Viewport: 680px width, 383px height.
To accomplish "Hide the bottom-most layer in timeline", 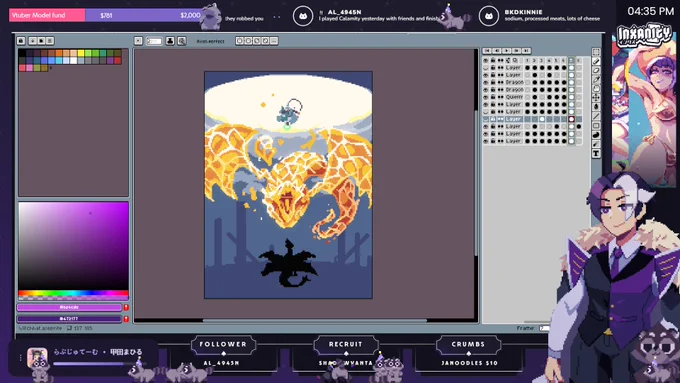I will tap(486, 141).
